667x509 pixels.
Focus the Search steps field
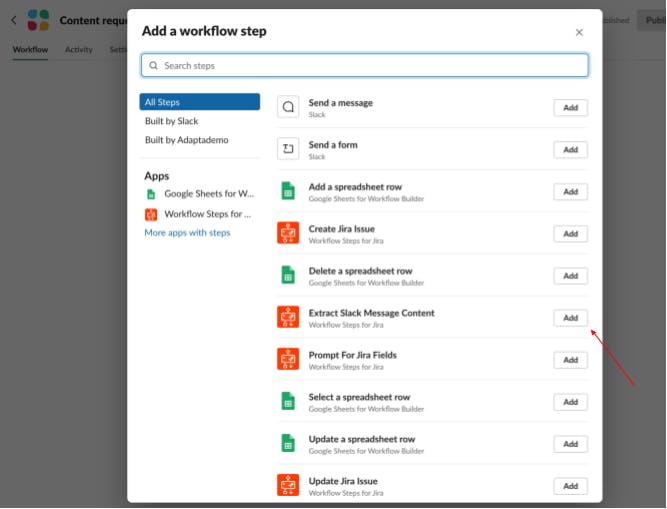tap(365, 65)
